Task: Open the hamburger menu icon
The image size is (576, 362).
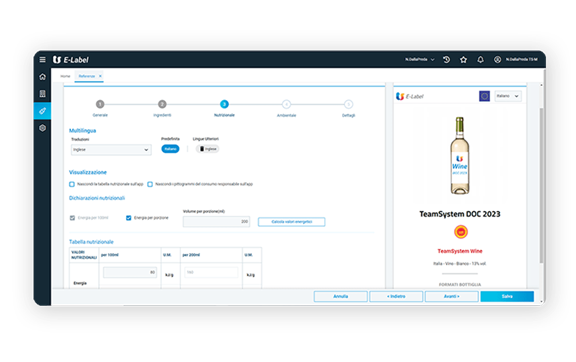Action: coord(43,60)
